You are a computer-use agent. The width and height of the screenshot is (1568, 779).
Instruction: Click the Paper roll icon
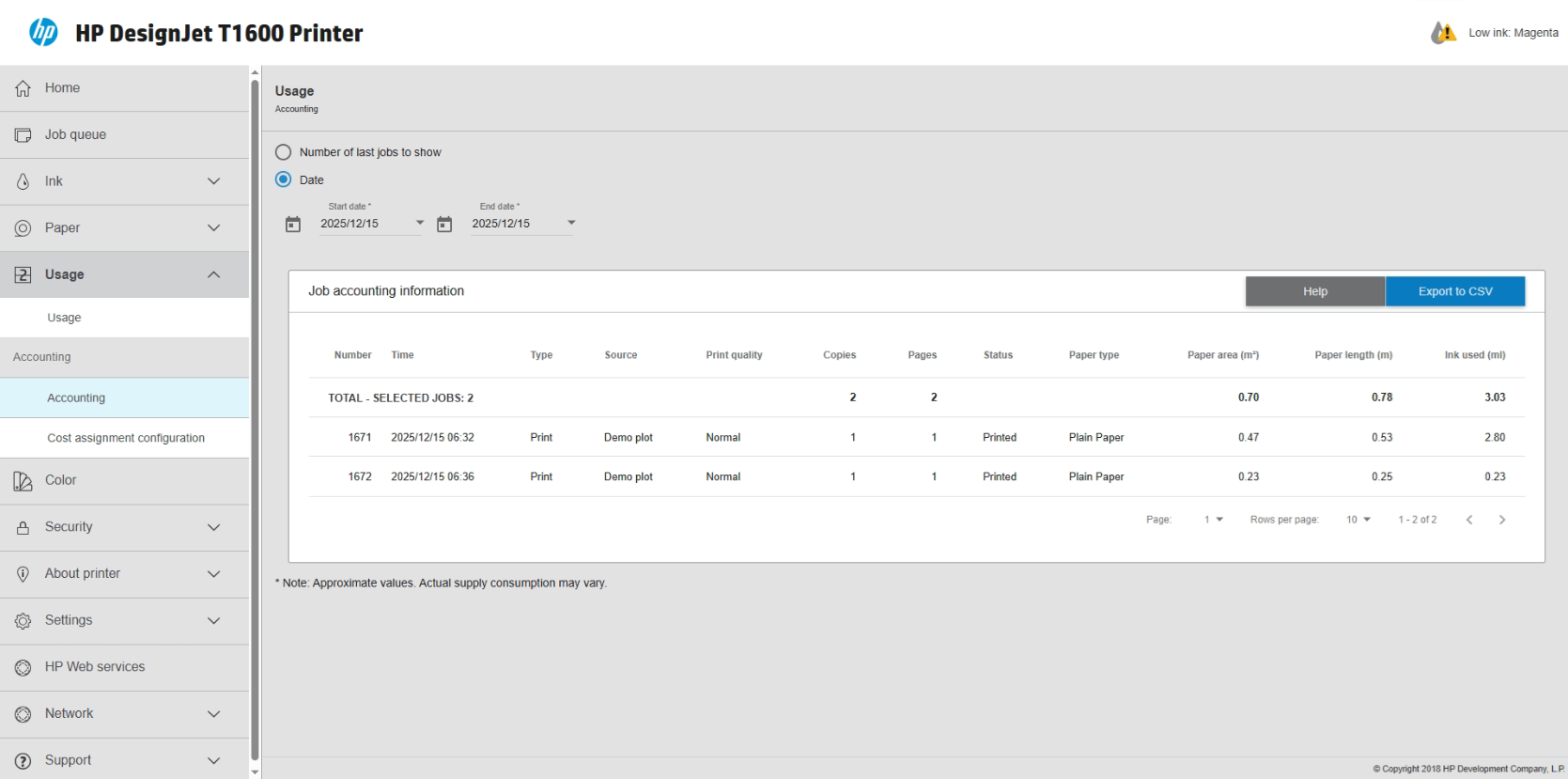pos(23,228)
